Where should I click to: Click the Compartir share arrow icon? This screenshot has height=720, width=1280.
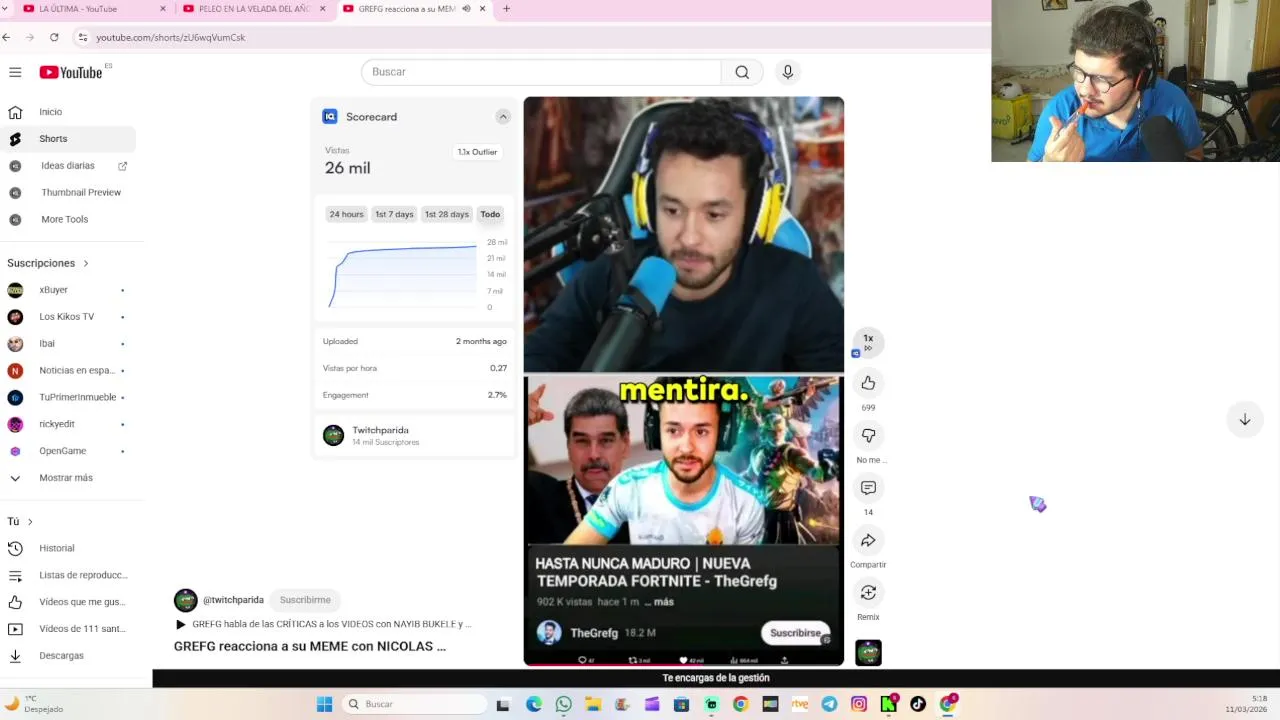point(868,540)
